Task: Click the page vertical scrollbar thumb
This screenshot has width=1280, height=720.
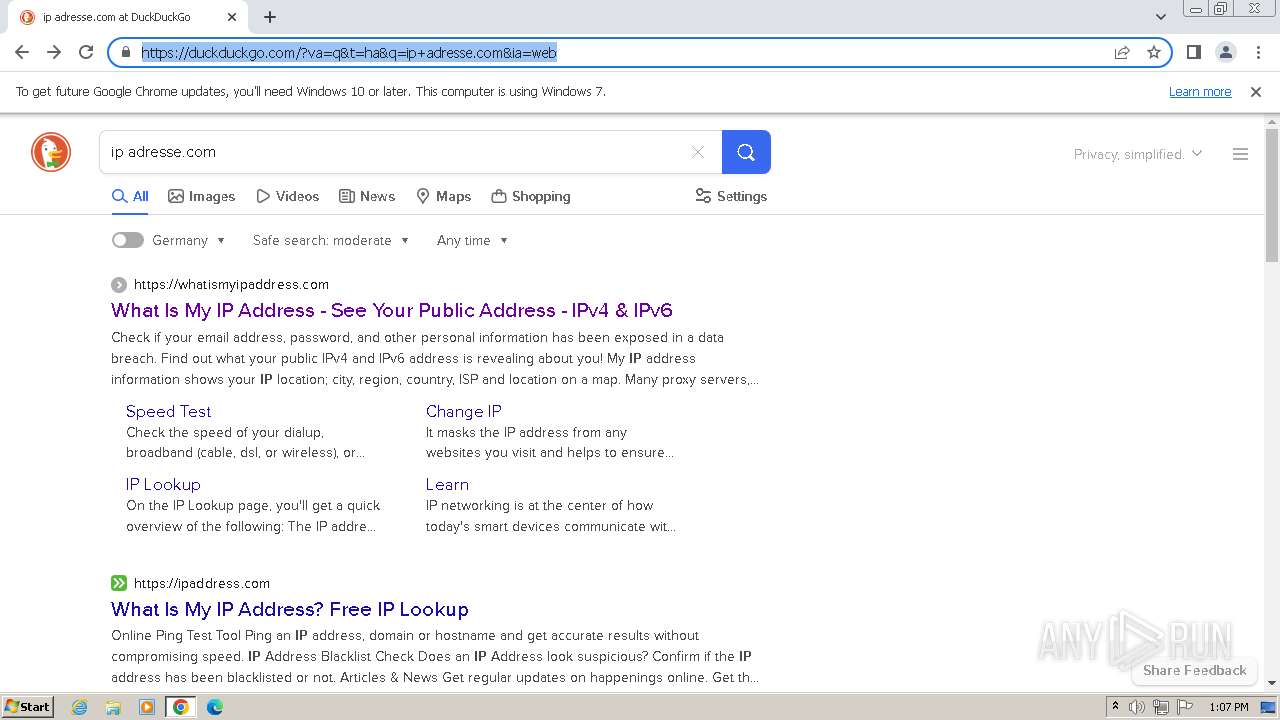Action: click(x=1272, y=195)
